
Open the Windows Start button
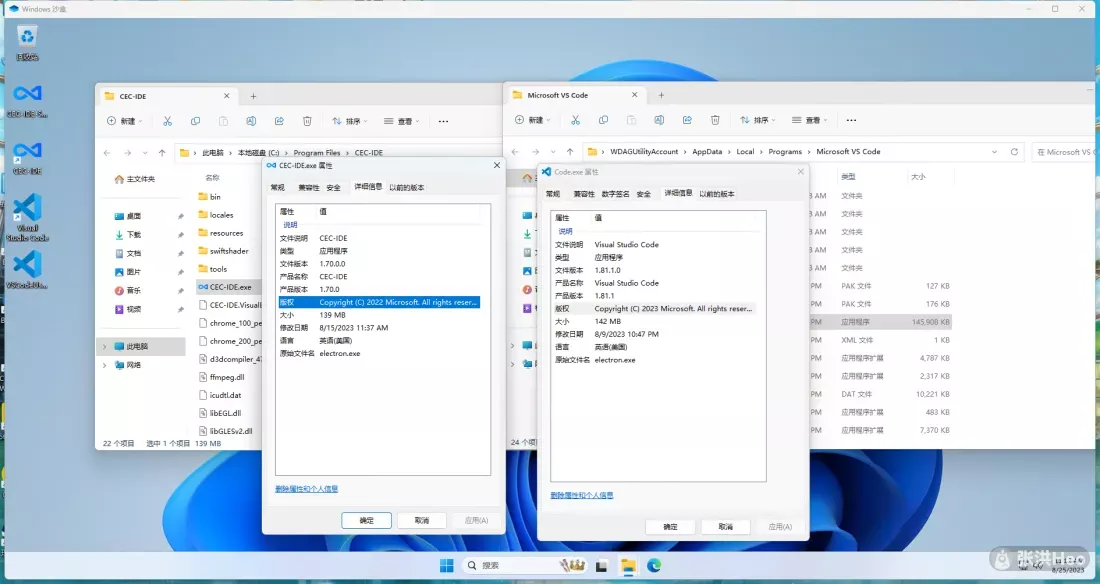tap(446, 566)
